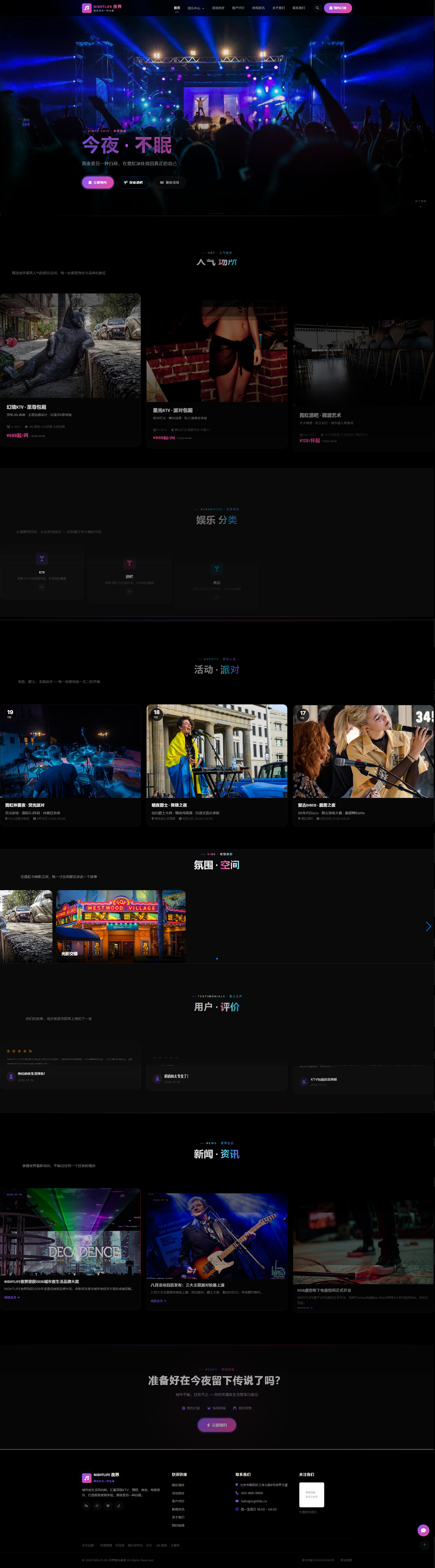435x1568 pixels.
Task: Expand the 娱乐中心 navigation dropdown
Action: (x=195, y=8)
